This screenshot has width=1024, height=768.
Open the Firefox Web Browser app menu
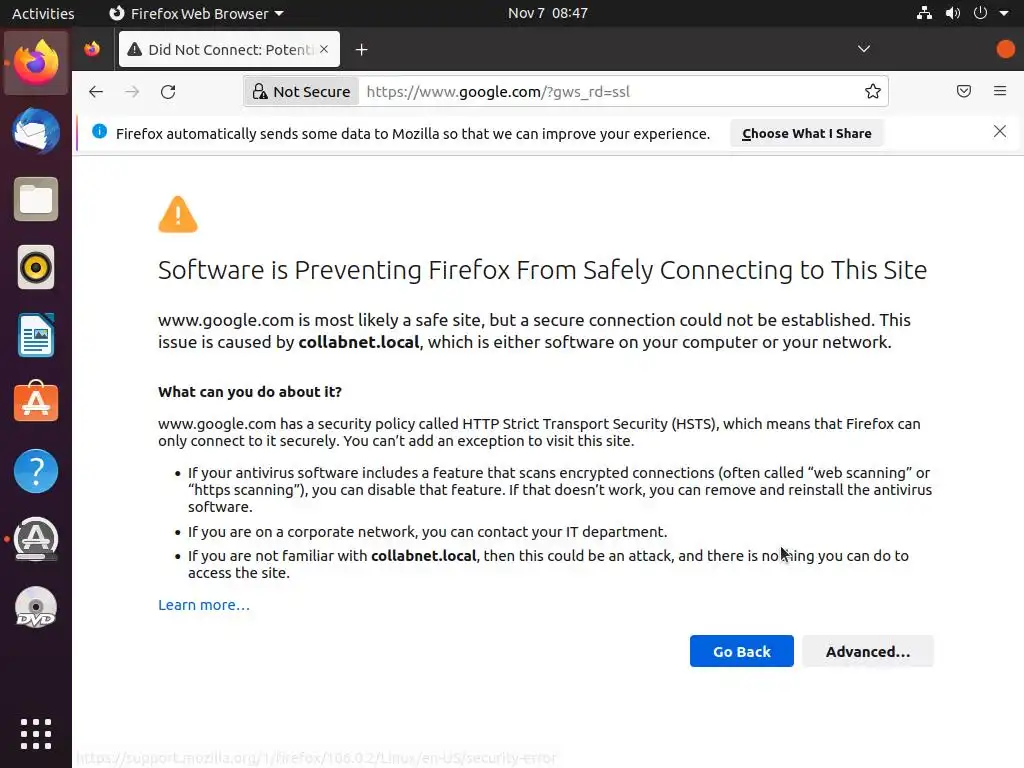pyautogui.click(x=196, y=13)
